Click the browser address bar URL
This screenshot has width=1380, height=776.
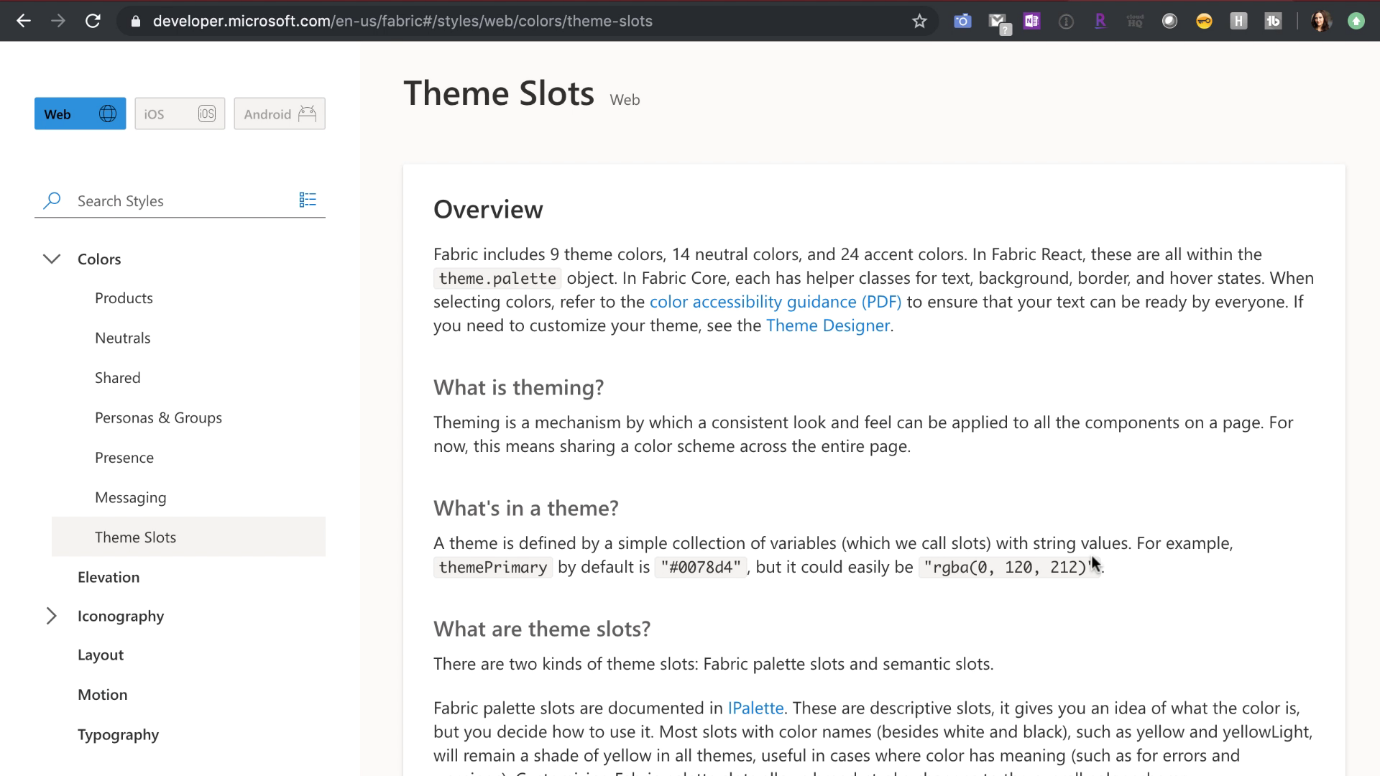tap(403, 21)
